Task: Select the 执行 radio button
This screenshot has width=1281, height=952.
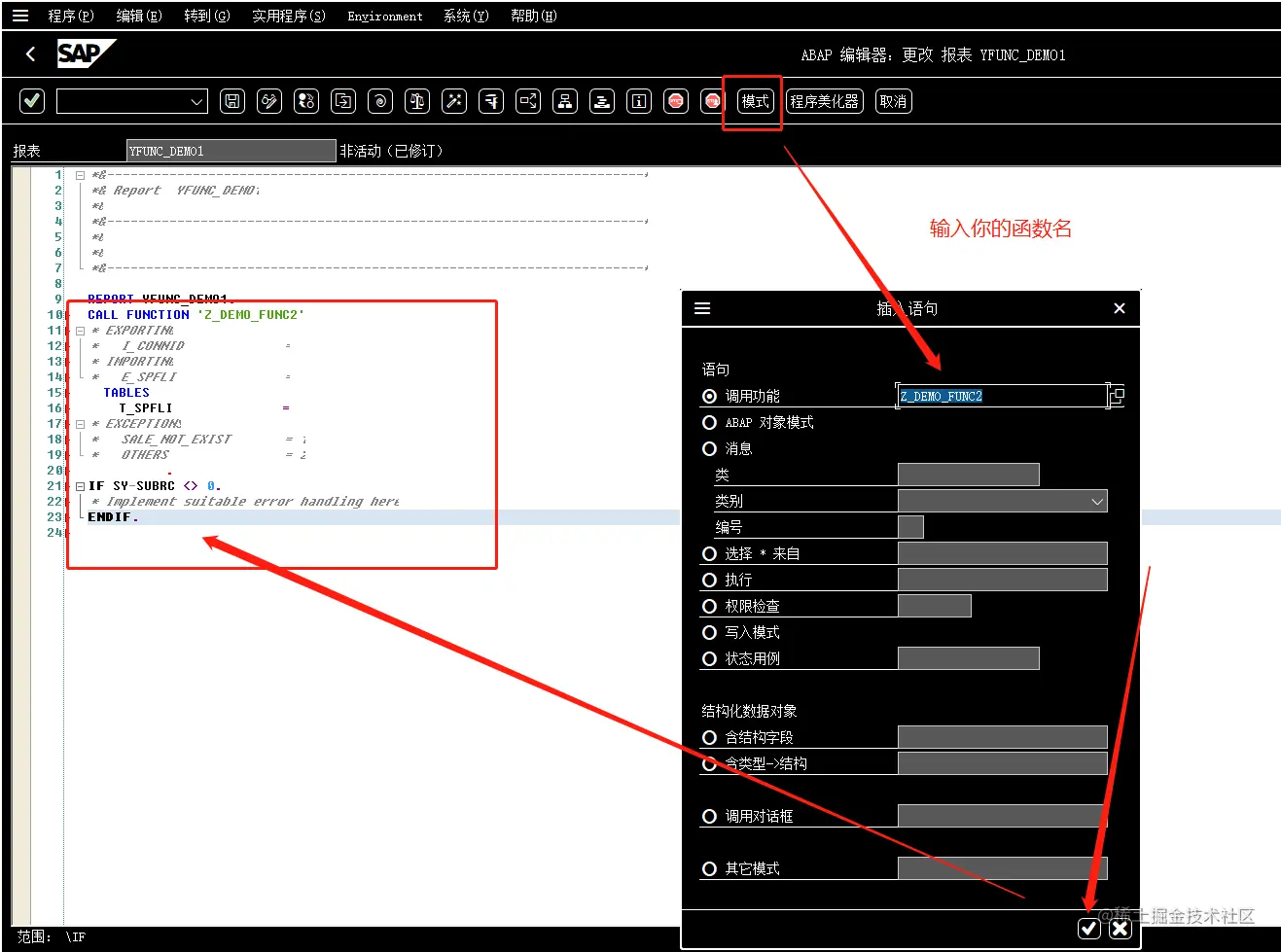Action: pos(709,580)
